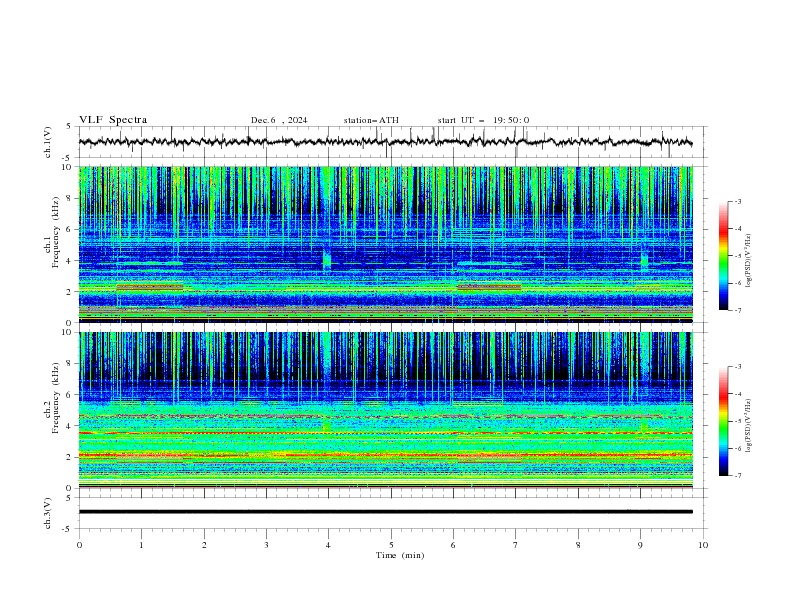Click the ch.1 voltage waveform trace
The width and height of the screenshot is (792, 612).
[x=385, y=142]
